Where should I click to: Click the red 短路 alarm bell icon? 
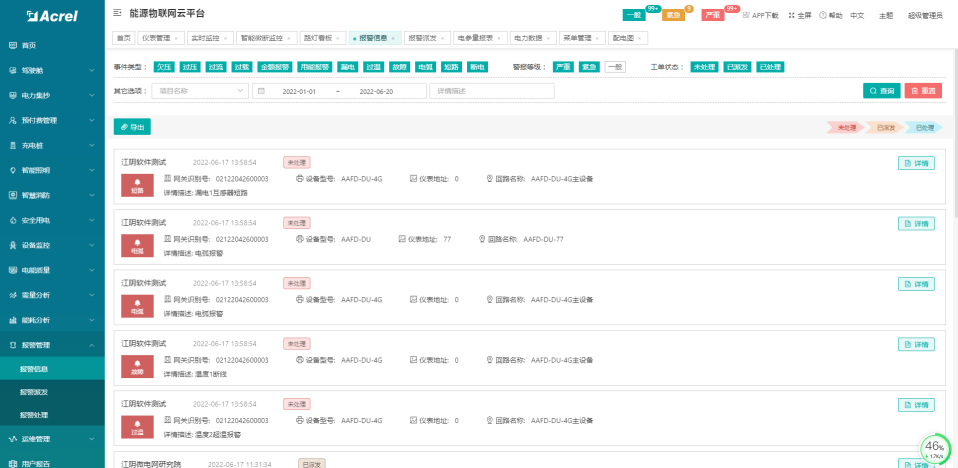[x=137, y=185]
